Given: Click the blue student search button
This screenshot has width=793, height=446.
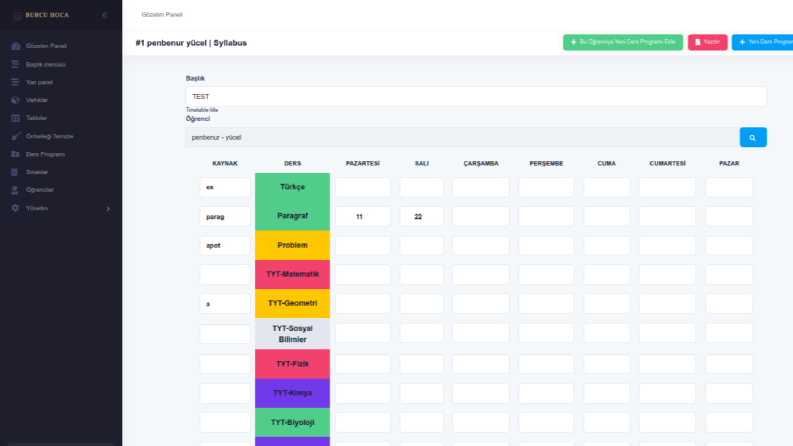Looking at the screenshot, I should tap(753, 137).
